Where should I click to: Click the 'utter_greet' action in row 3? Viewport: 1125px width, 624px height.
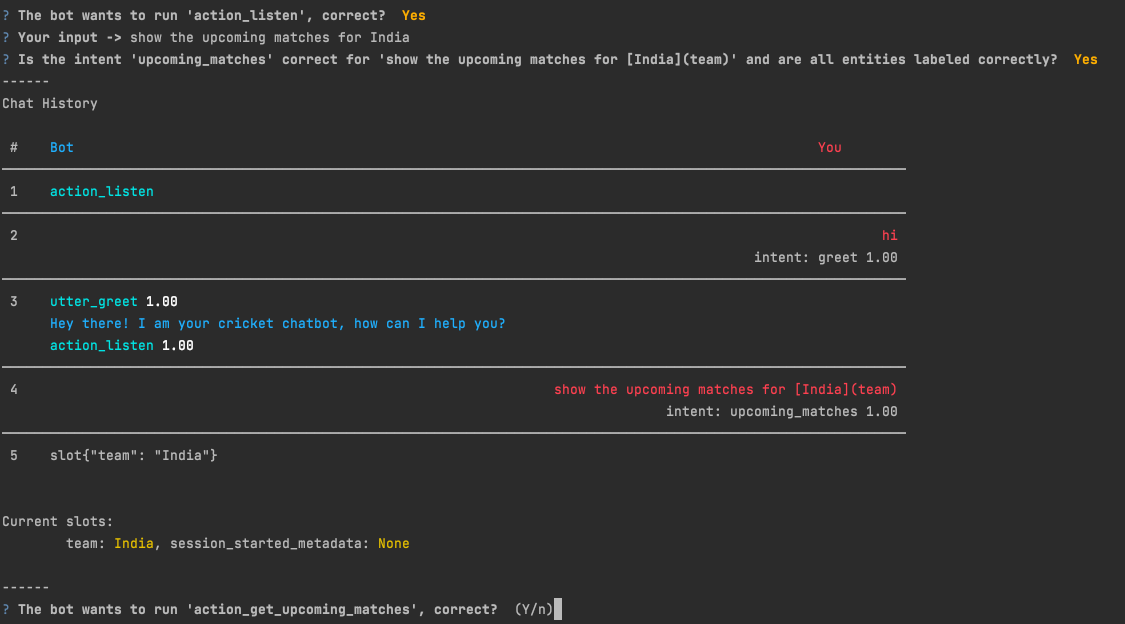94,301
